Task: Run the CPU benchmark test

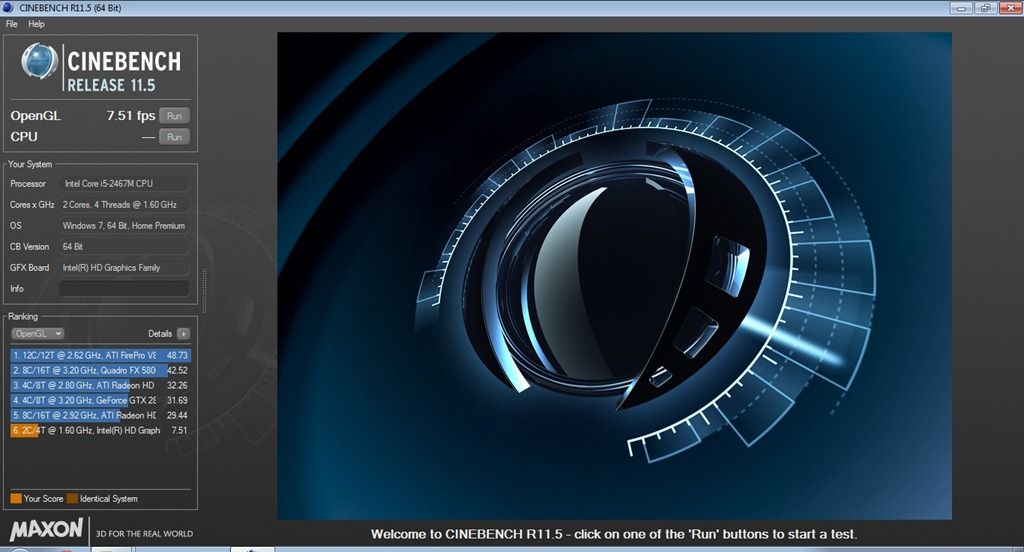Action: coord(174,137)
